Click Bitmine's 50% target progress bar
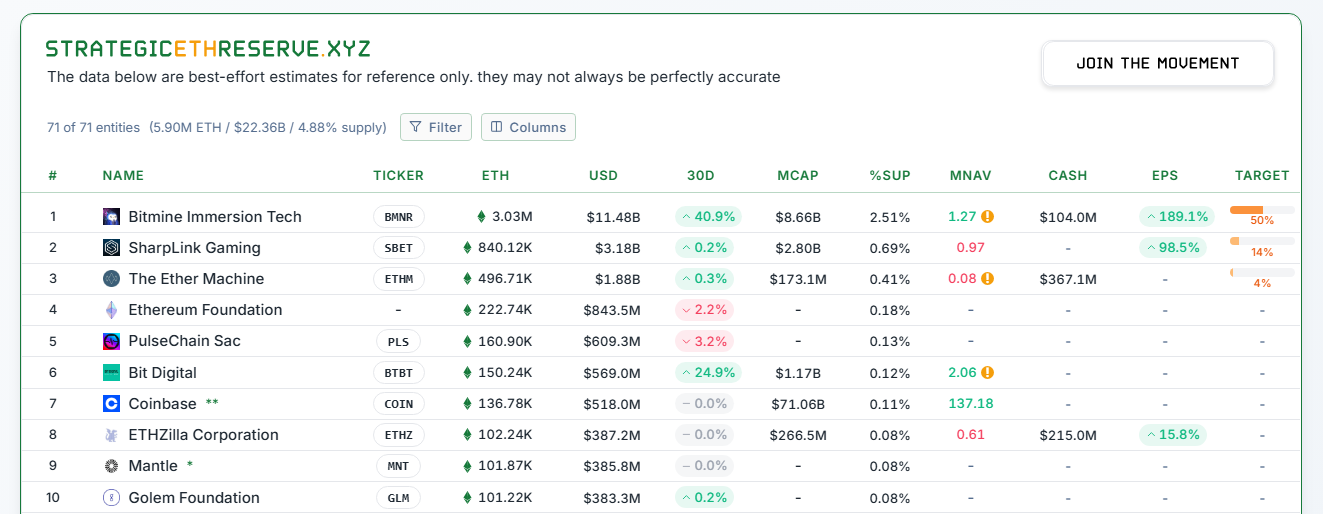 click(x=1261, y=210)
